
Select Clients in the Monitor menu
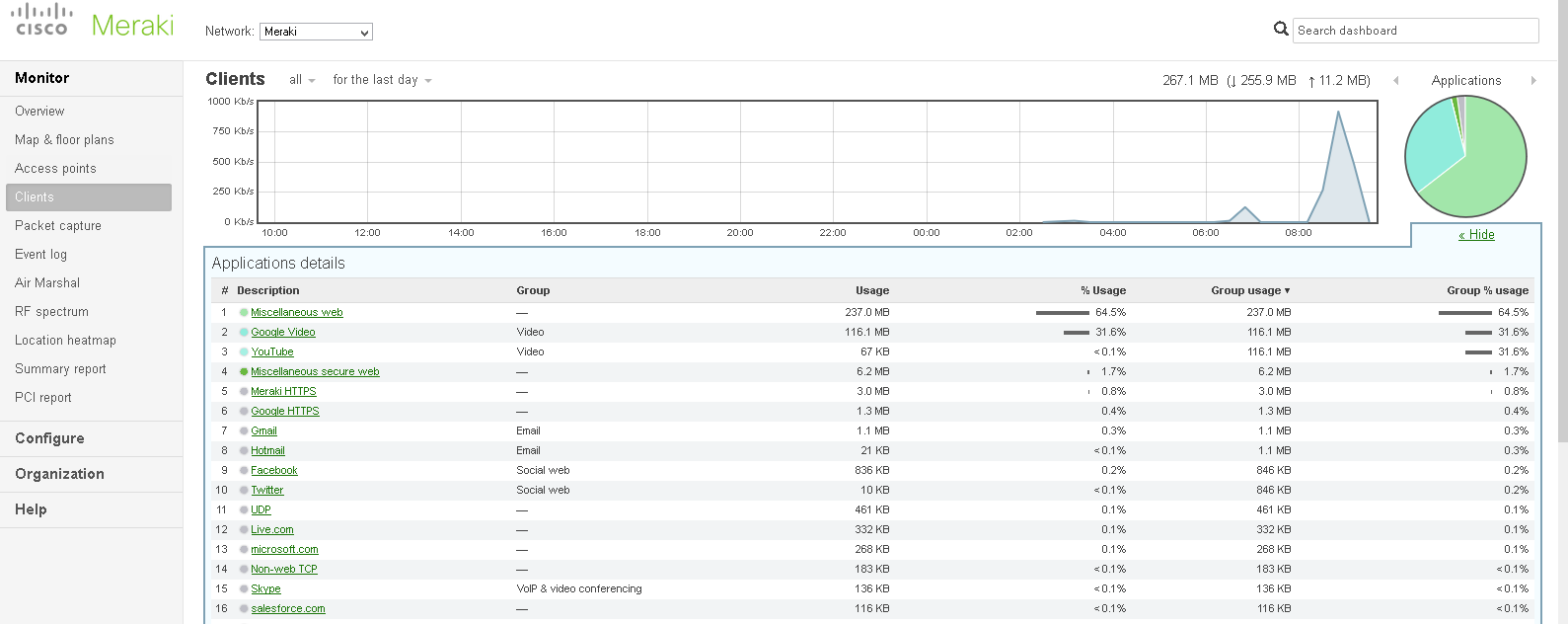(x=89, y=197)
